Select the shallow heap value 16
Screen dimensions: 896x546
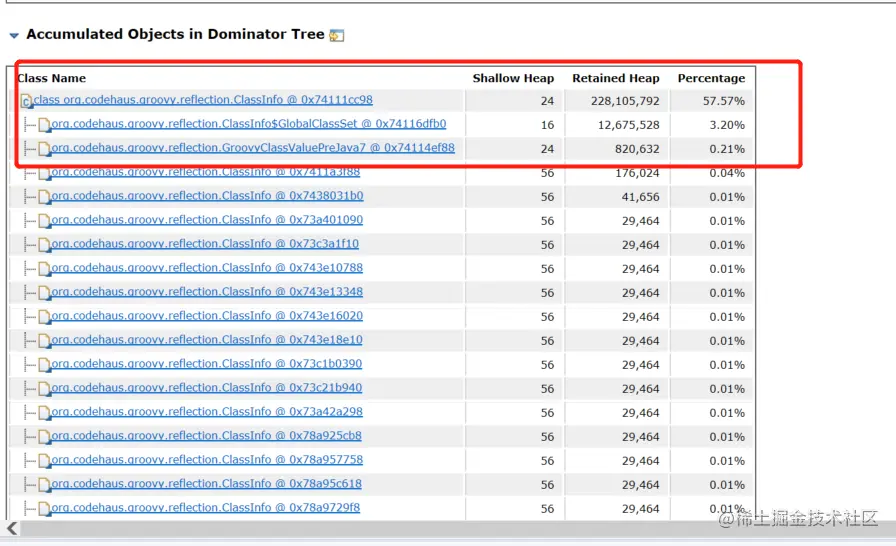[547, 125]
